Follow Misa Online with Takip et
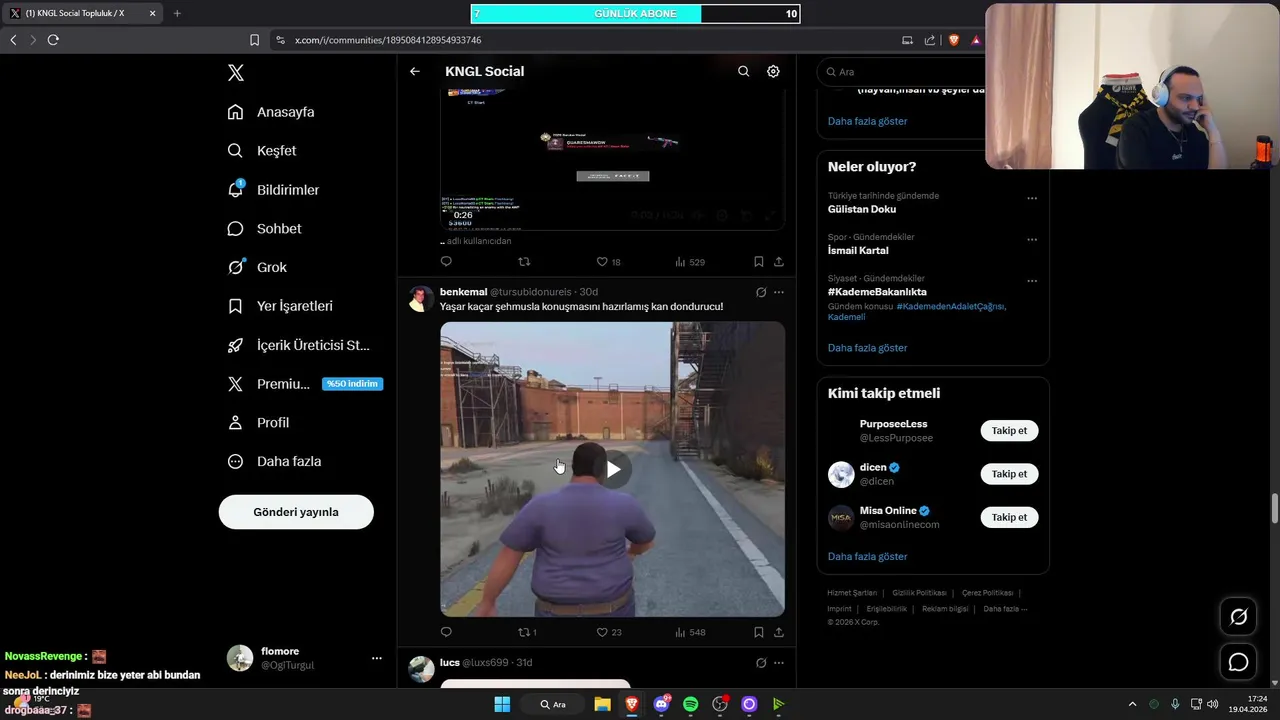Viewport: 1280px width, 720px height. pos(1009,517)
